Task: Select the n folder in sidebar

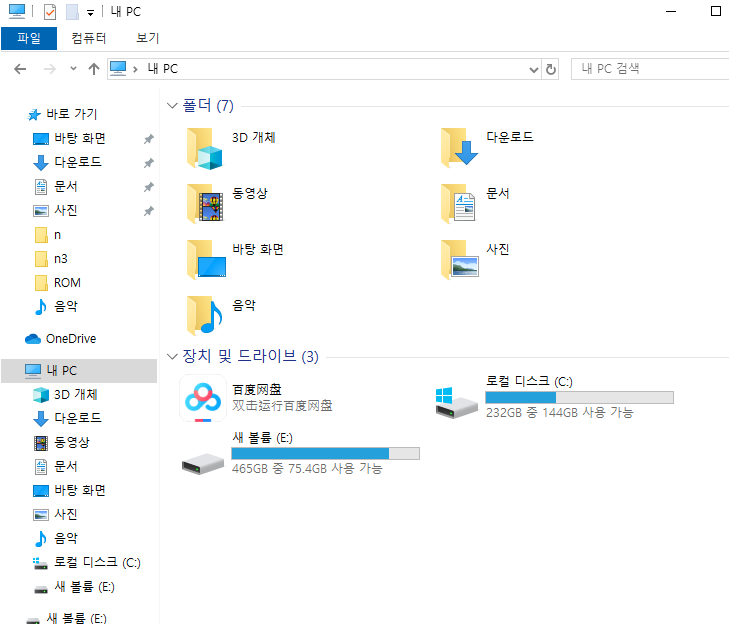Action: [58, 235]
